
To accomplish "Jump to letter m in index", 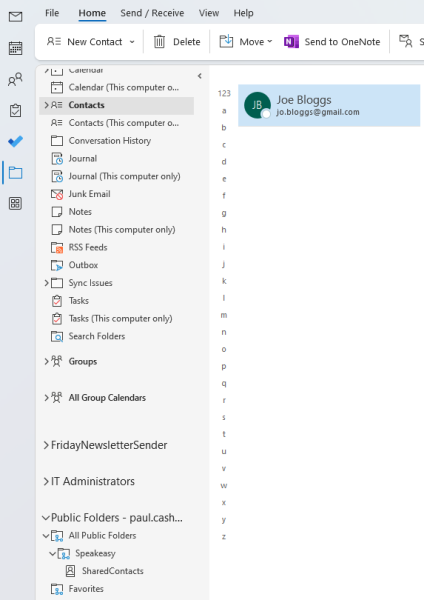I will (x=224, y=315).
